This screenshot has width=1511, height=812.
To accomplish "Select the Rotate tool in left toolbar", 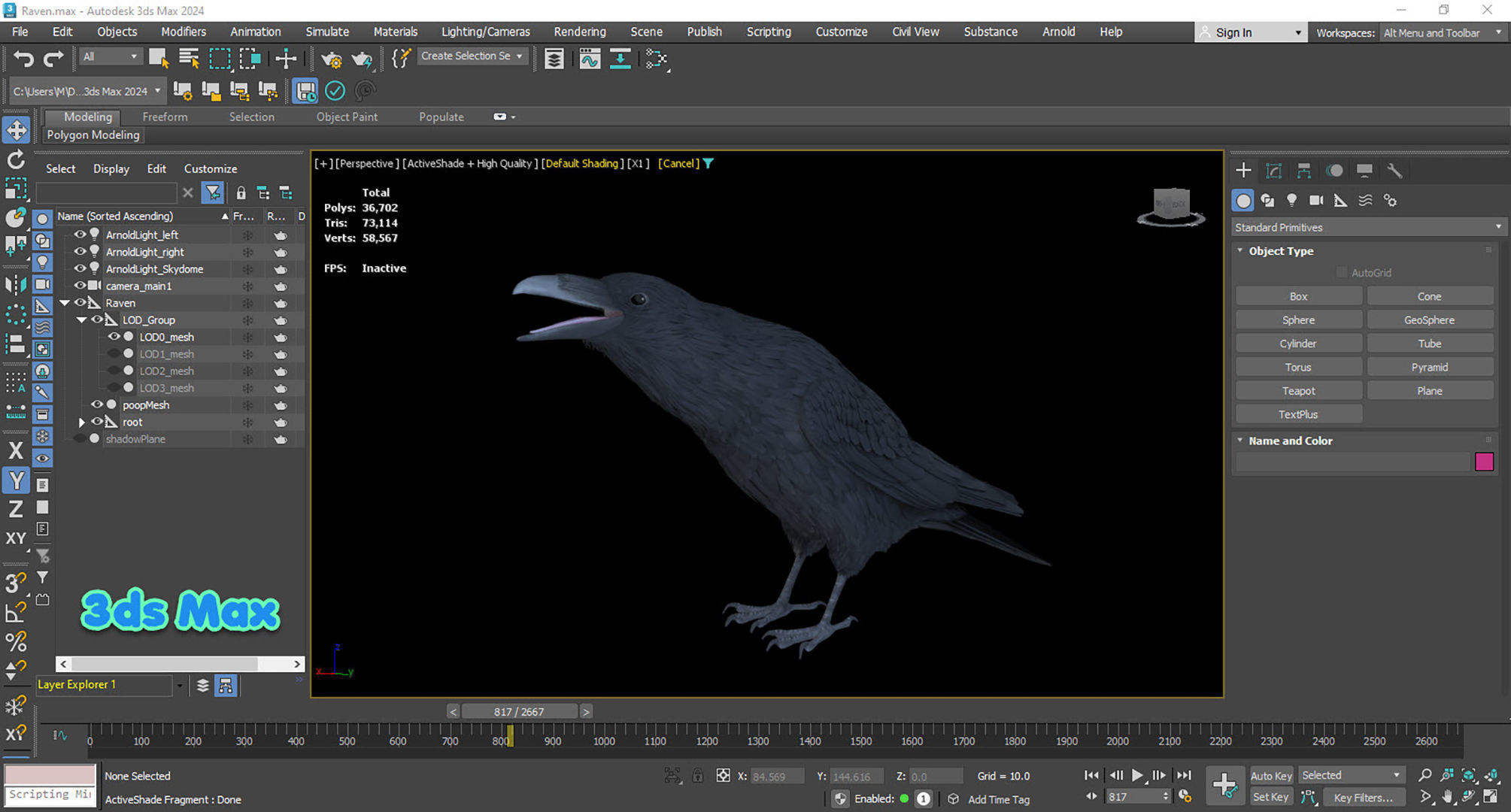I will click(x=16, y=159).
